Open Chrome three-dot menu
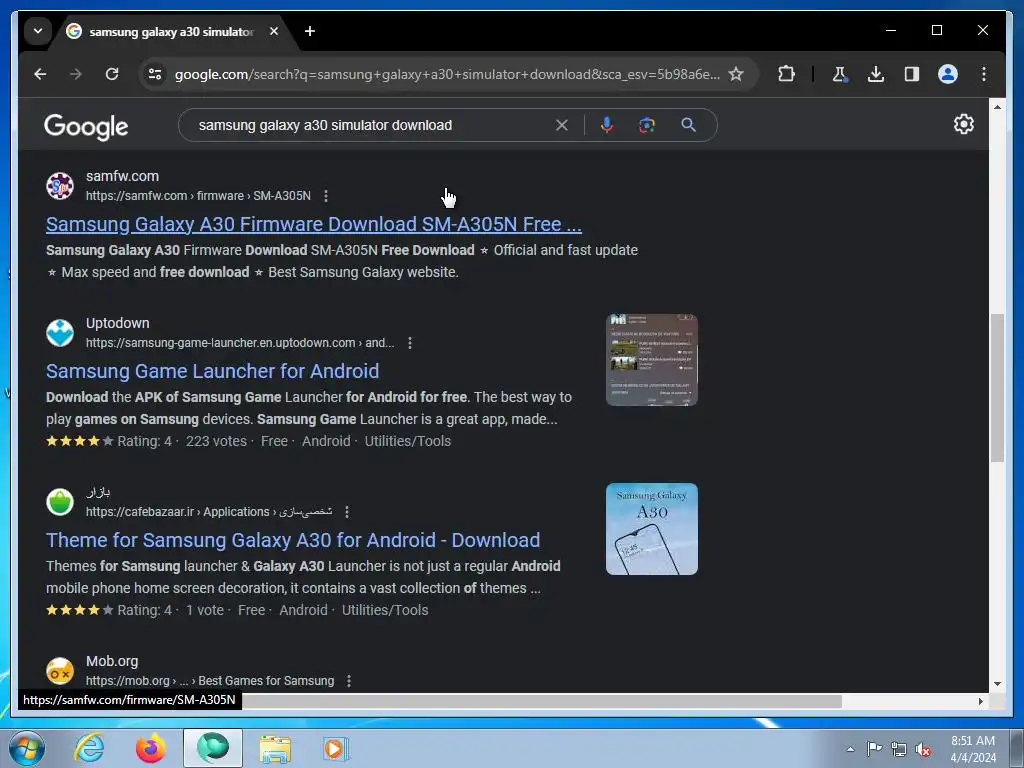Screen dimensions: 1024x768 [984, 74]
